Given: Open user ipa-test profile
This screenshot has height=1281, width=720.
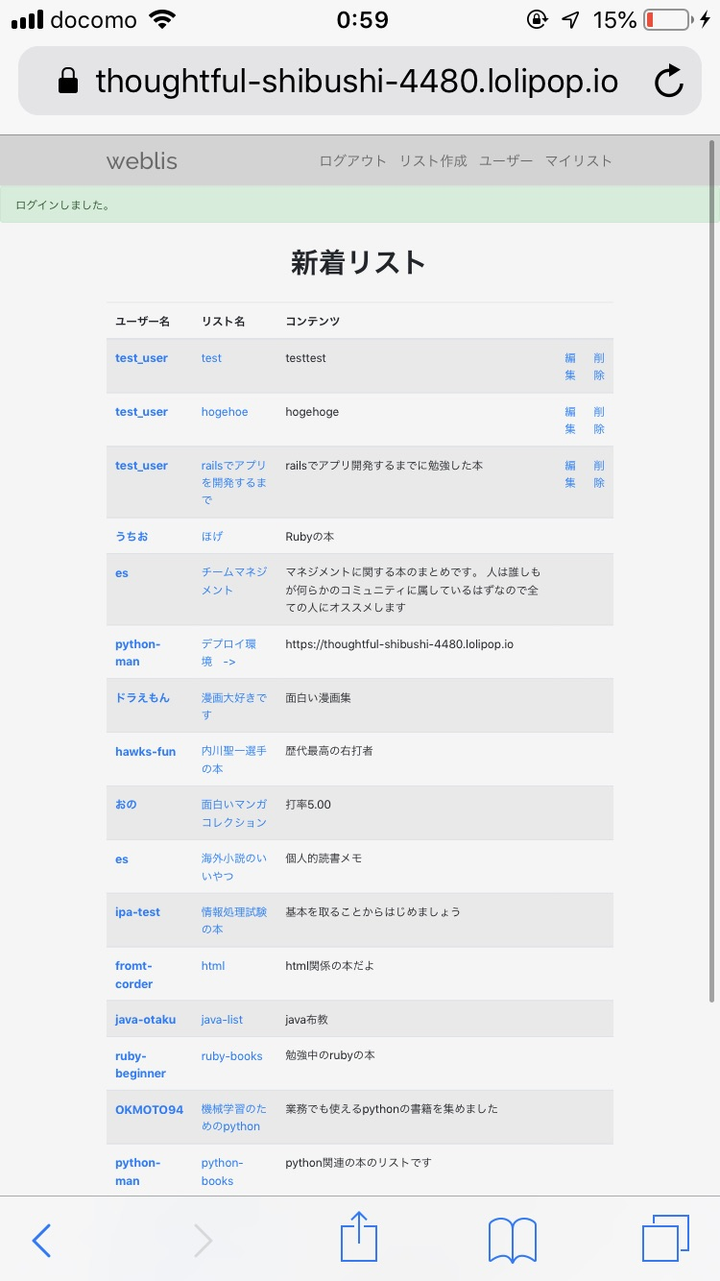Looking at the screenshot, I should coord(138,912).
